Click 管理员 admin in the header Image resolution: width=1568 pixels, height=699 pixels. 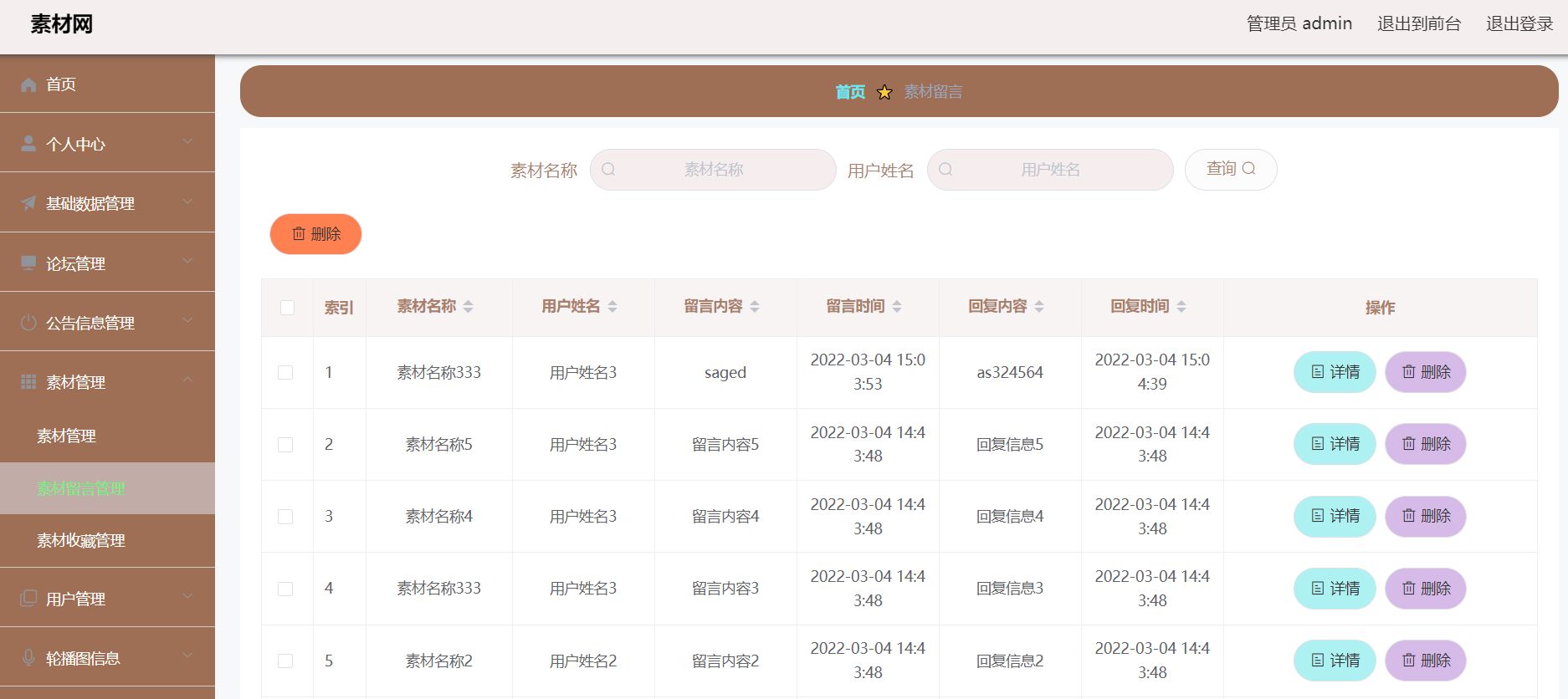[x=1299, y=24]
